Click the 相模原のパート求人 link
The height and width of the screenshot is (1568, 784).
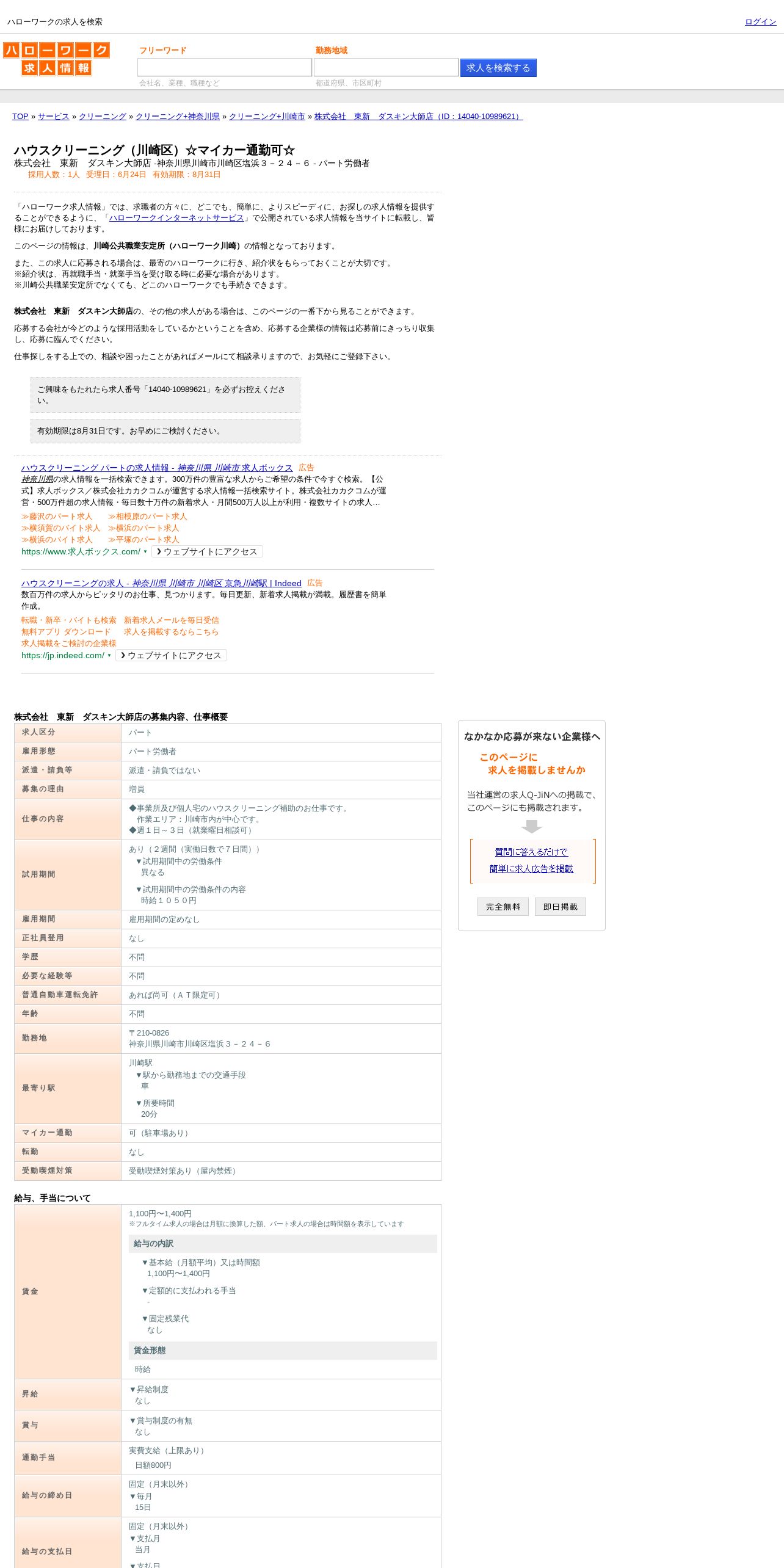(x=148, y=517)
